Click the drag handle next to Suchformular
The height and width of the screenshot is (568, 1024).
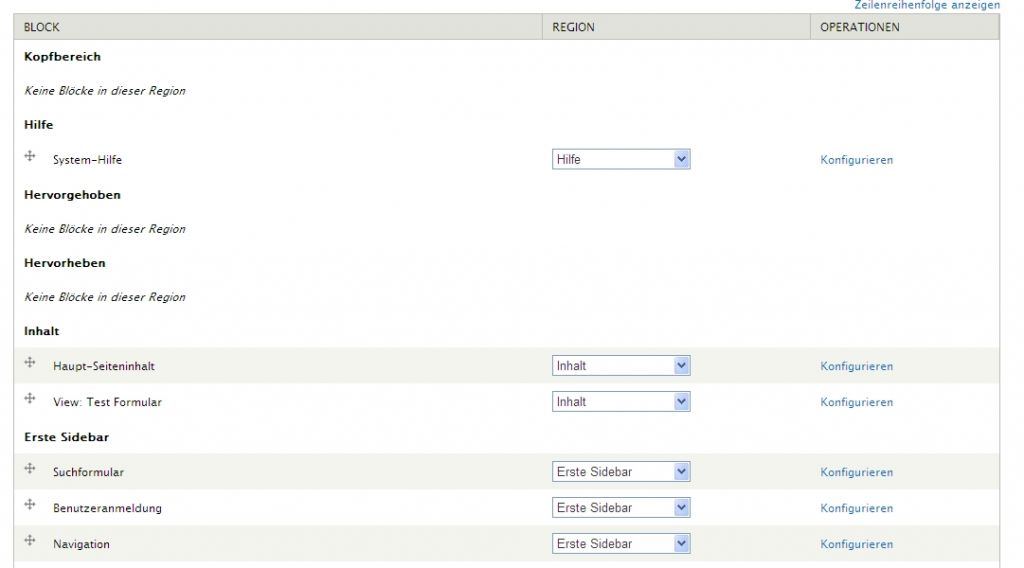tap(30, 469)
